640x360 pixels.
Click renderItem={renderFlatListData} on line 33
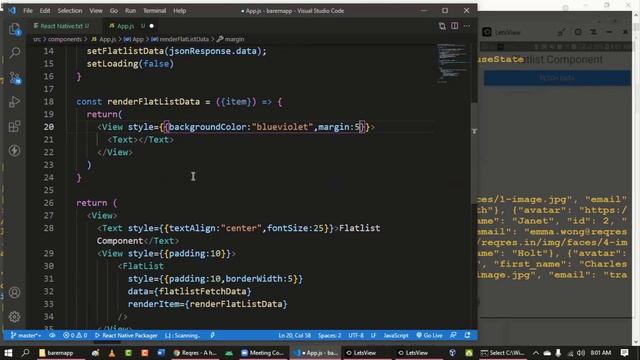[207, 304]
